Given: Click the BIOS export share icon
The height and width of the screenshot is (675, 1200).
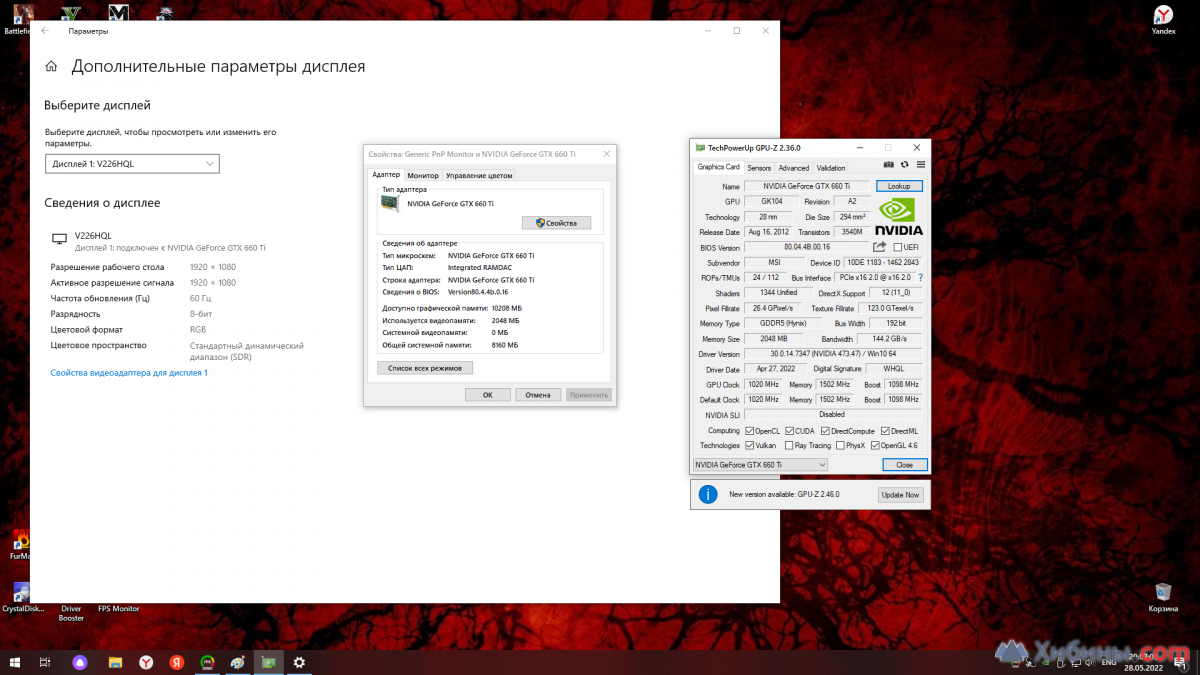Looking at the screenshot, I should 880,247.
